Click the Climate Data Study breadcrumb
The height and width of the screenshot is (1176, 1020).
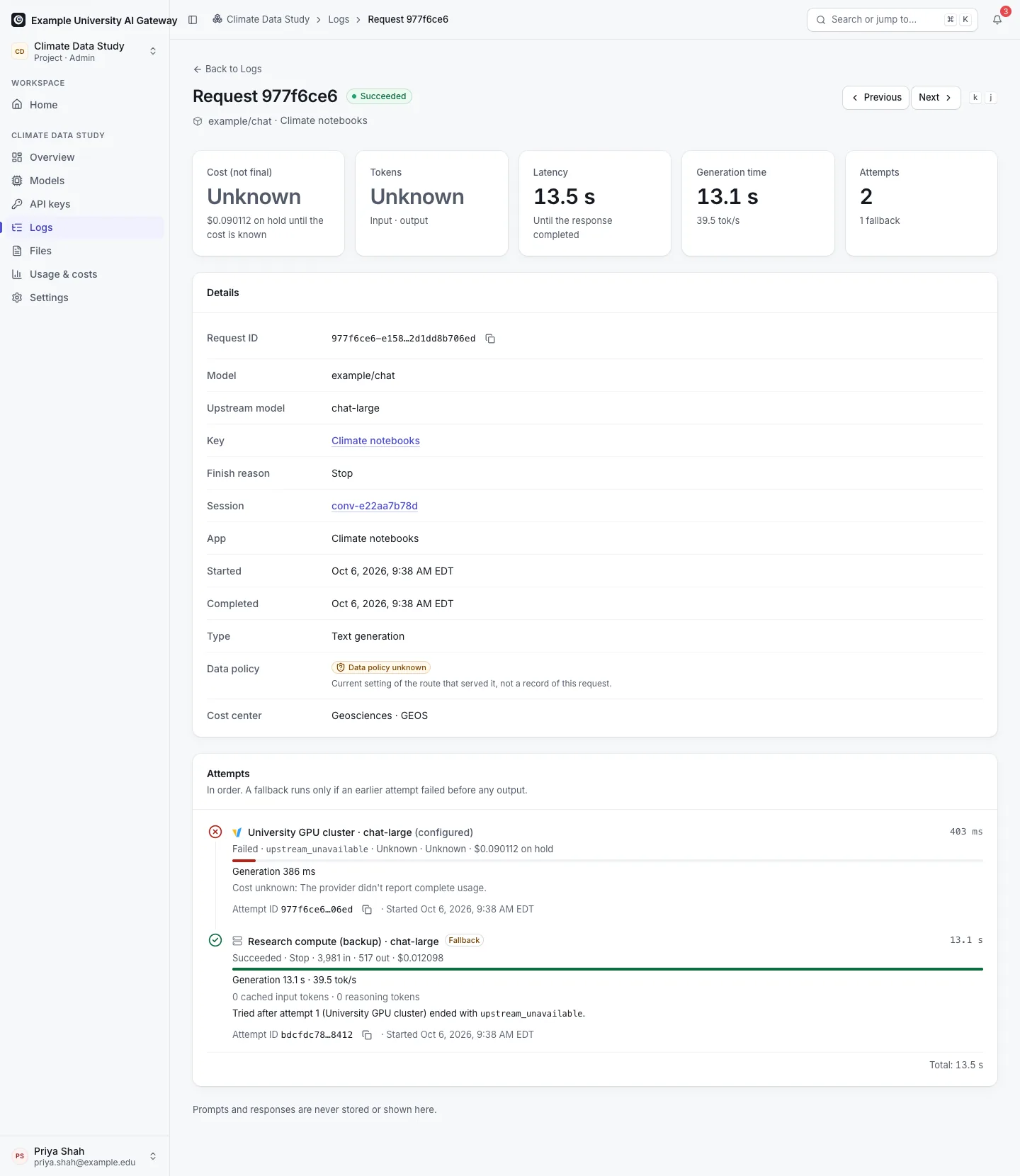pyautogui.click(x=268, y=19)
